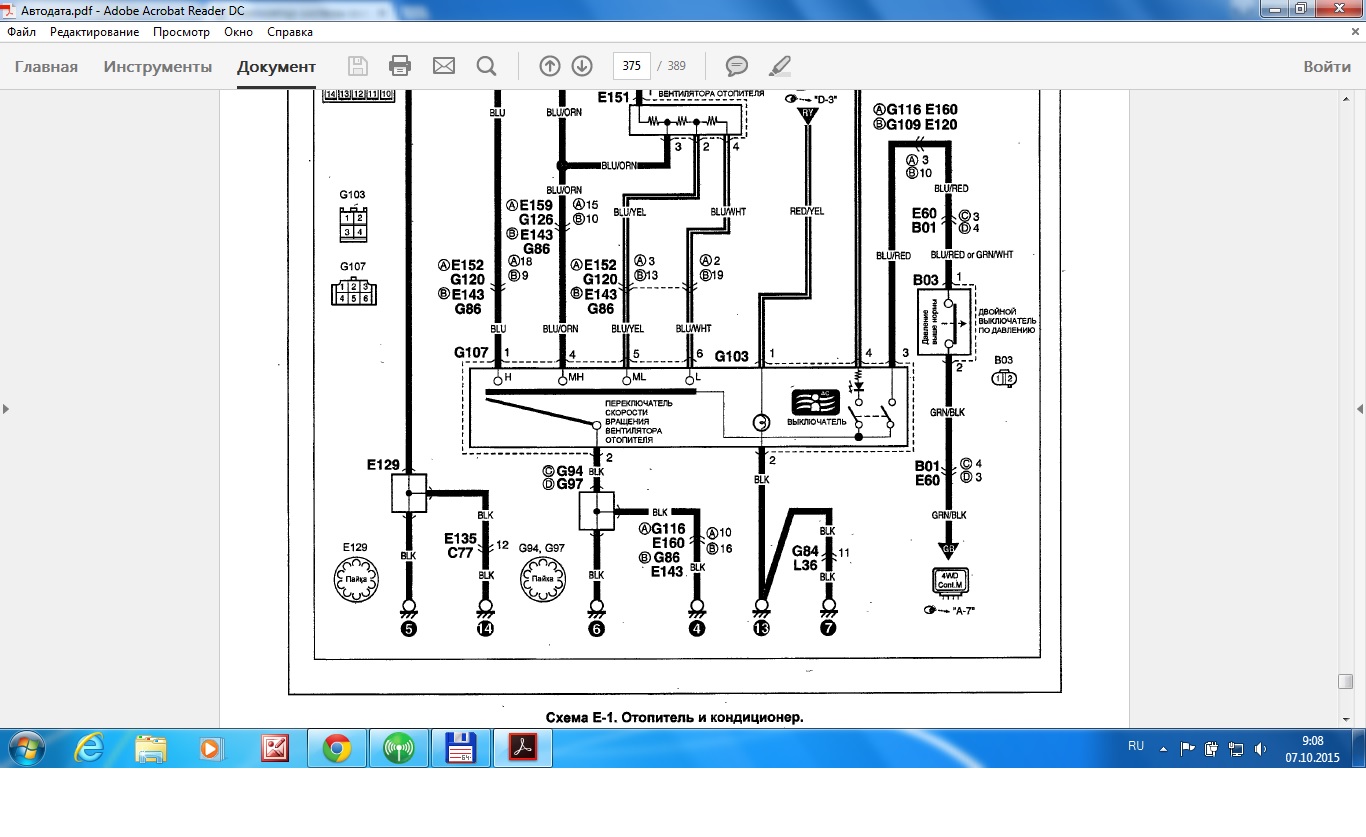1366x837 pixels.
Task: Select the highlighter pen tool
Action: (x=779, y=66)
